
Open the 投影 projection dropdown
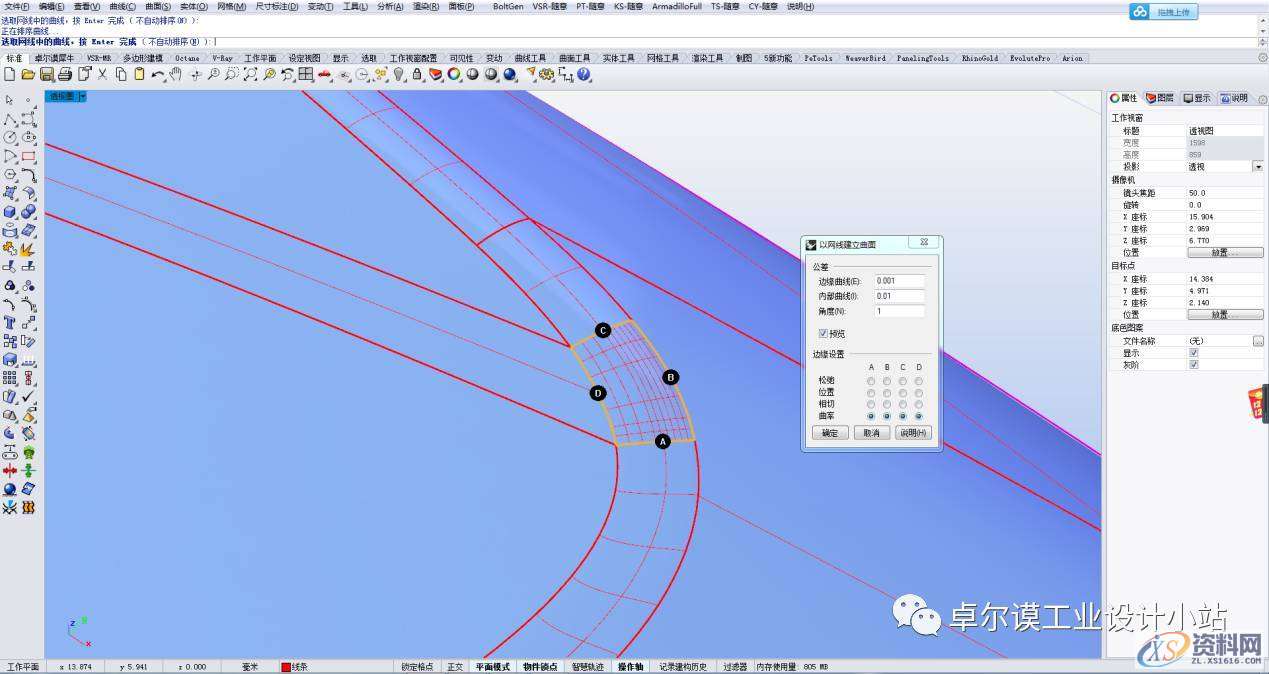click(x=1257, y=167)
